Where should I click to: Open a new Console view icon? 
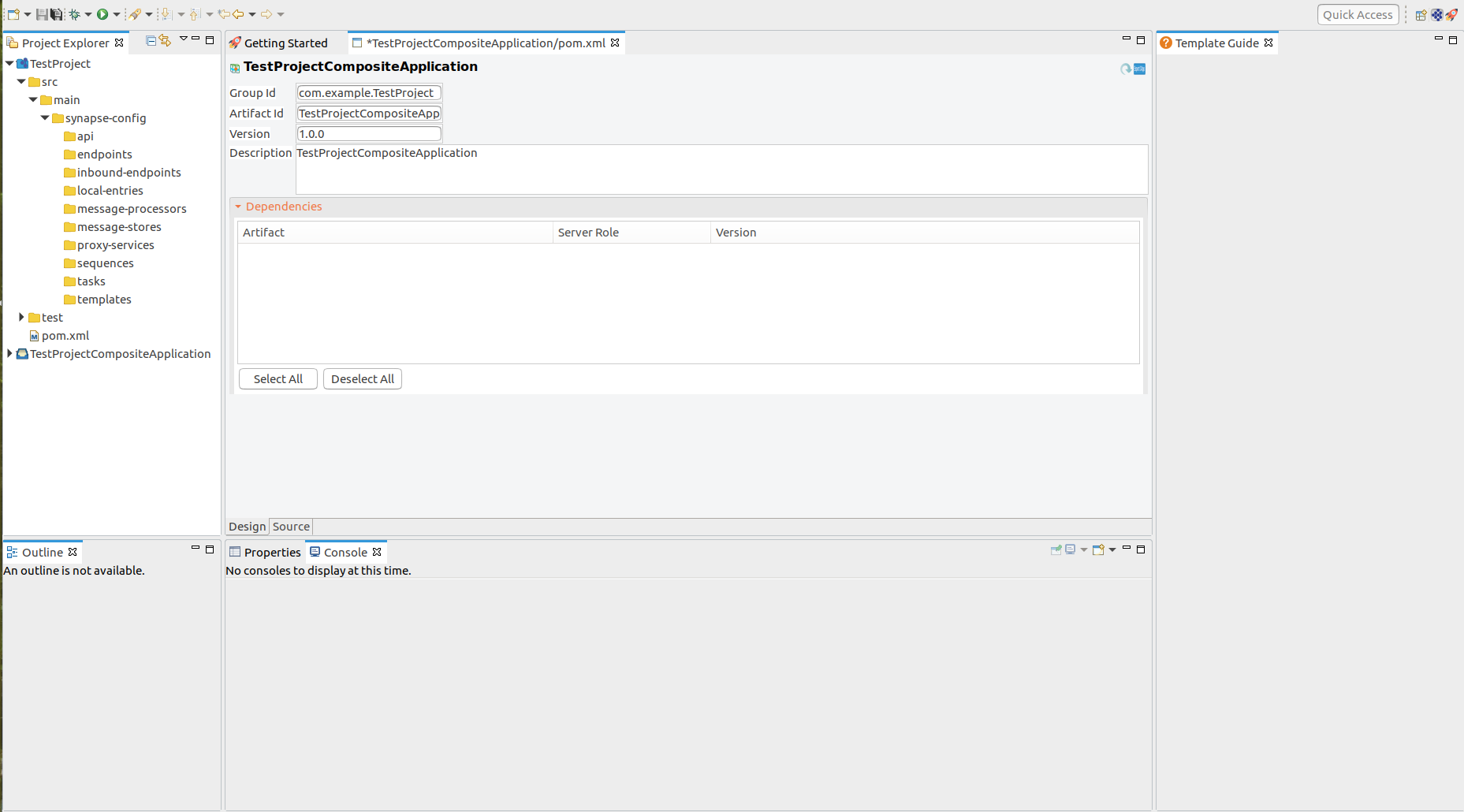pyautogui.click(x=1097, y=549)
